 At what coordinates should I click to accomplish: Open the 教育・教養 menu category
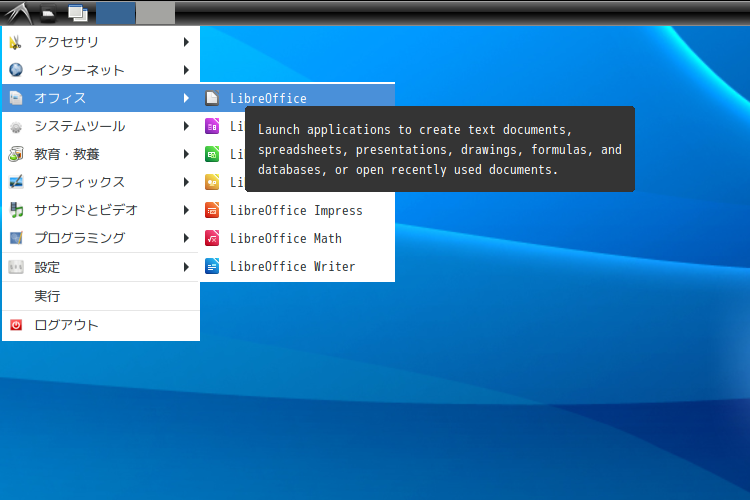click(101, 154)
